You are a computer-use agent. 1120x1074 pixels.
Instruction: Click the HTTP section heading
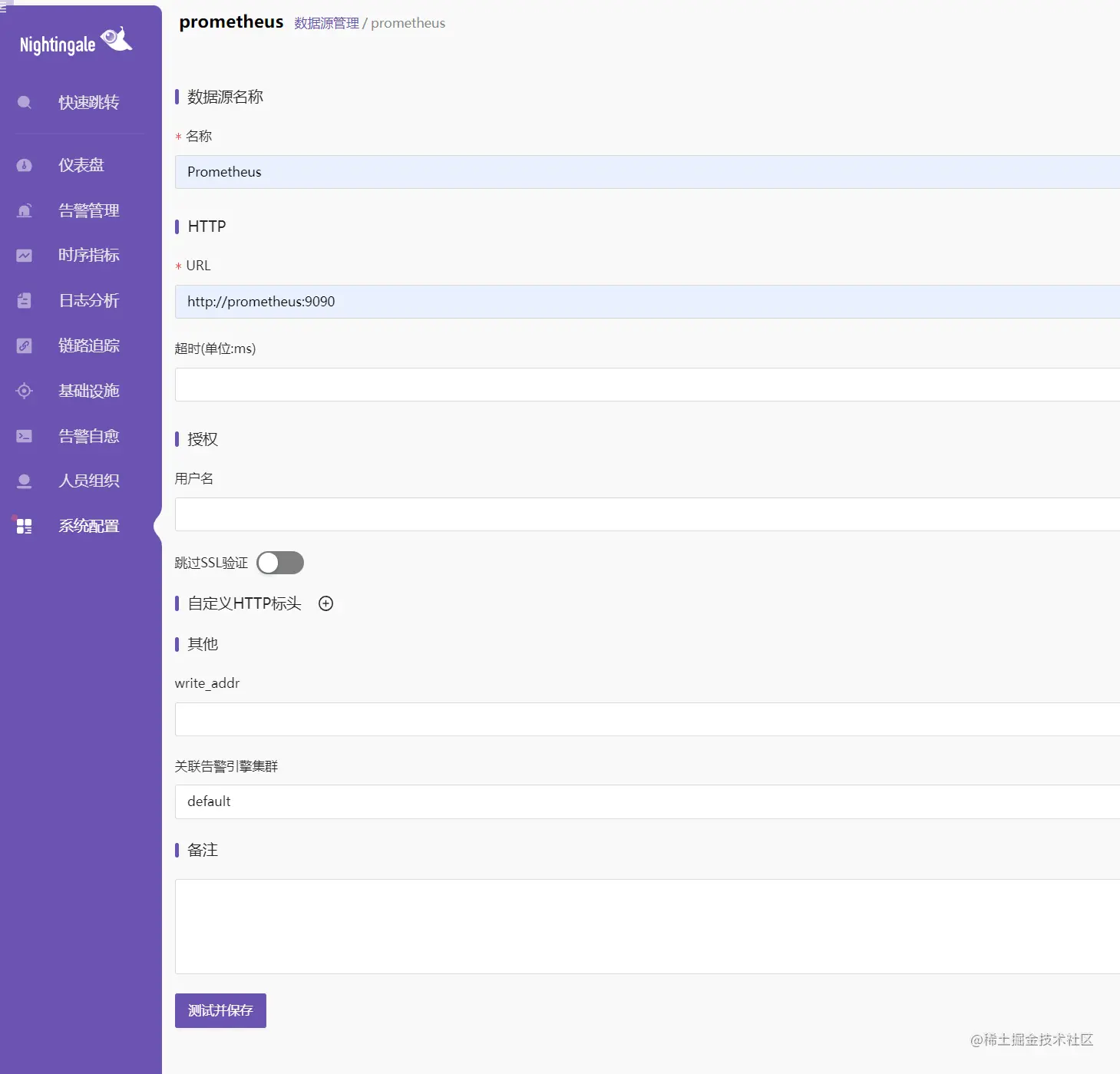click(206, 226)
